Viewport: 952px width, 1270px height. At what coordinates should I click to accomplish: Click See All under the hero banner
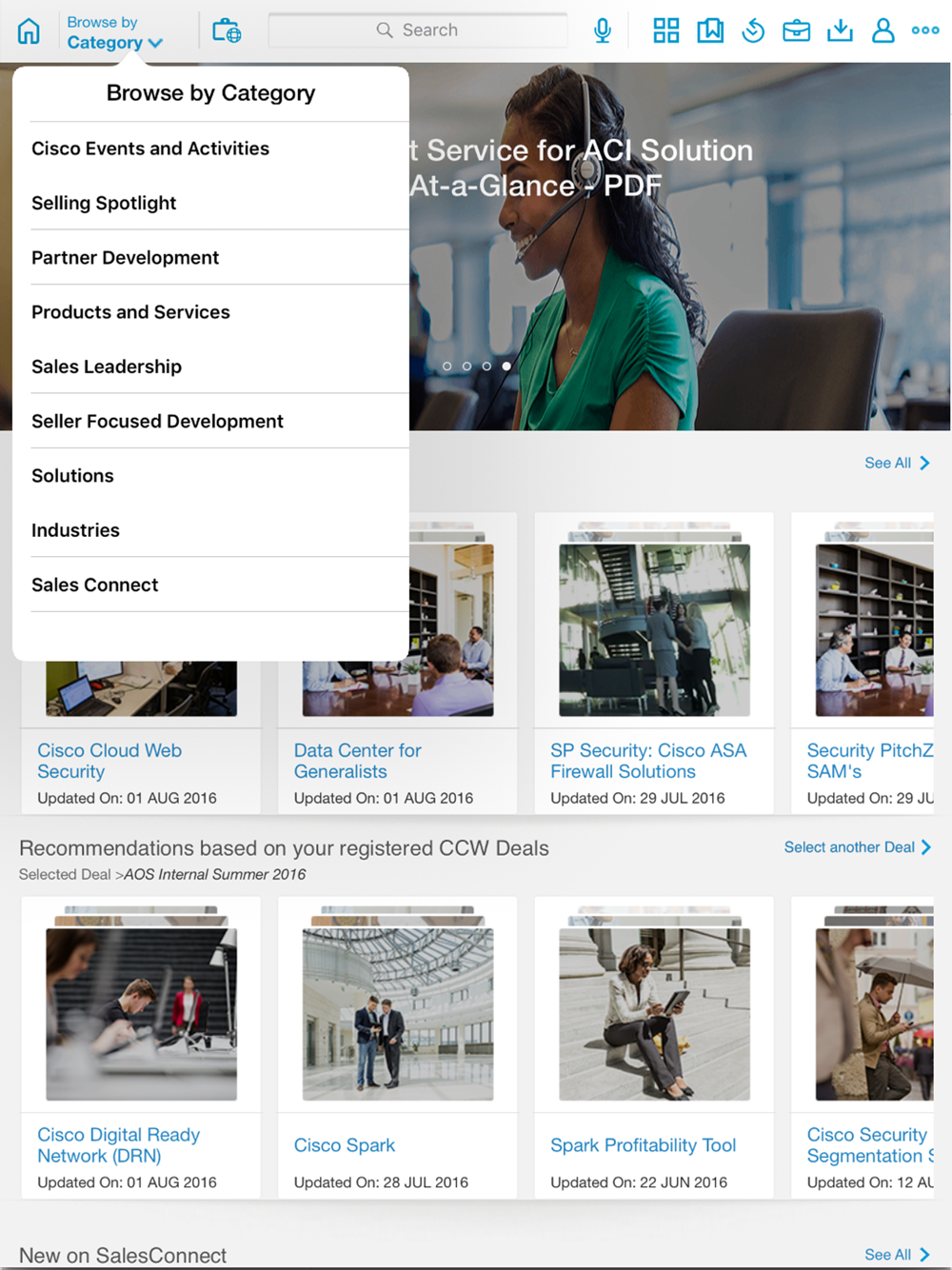click(897, 463)
